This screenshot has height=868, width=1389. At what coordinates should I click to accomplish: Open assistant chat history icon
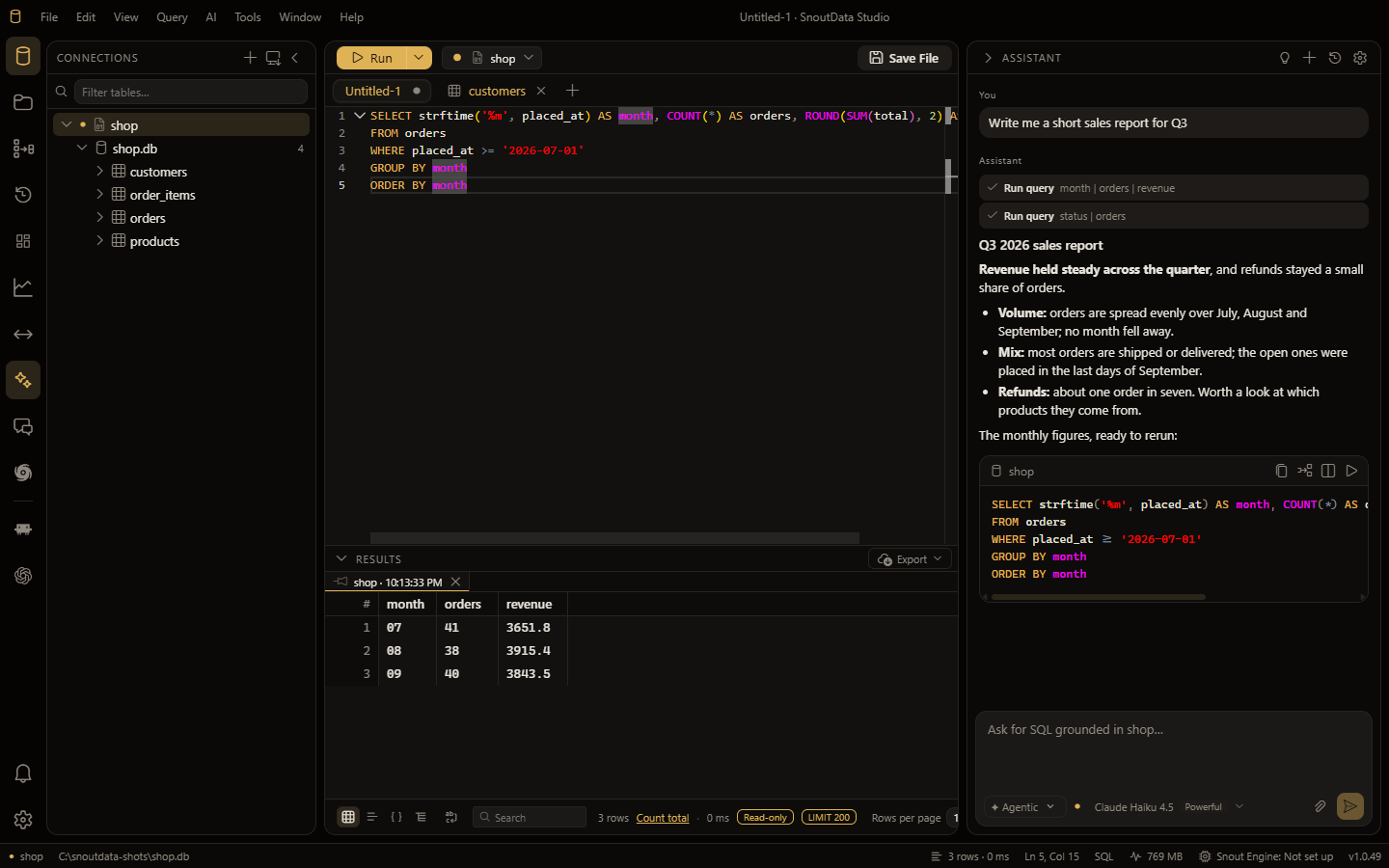[x=1335, y=58]
